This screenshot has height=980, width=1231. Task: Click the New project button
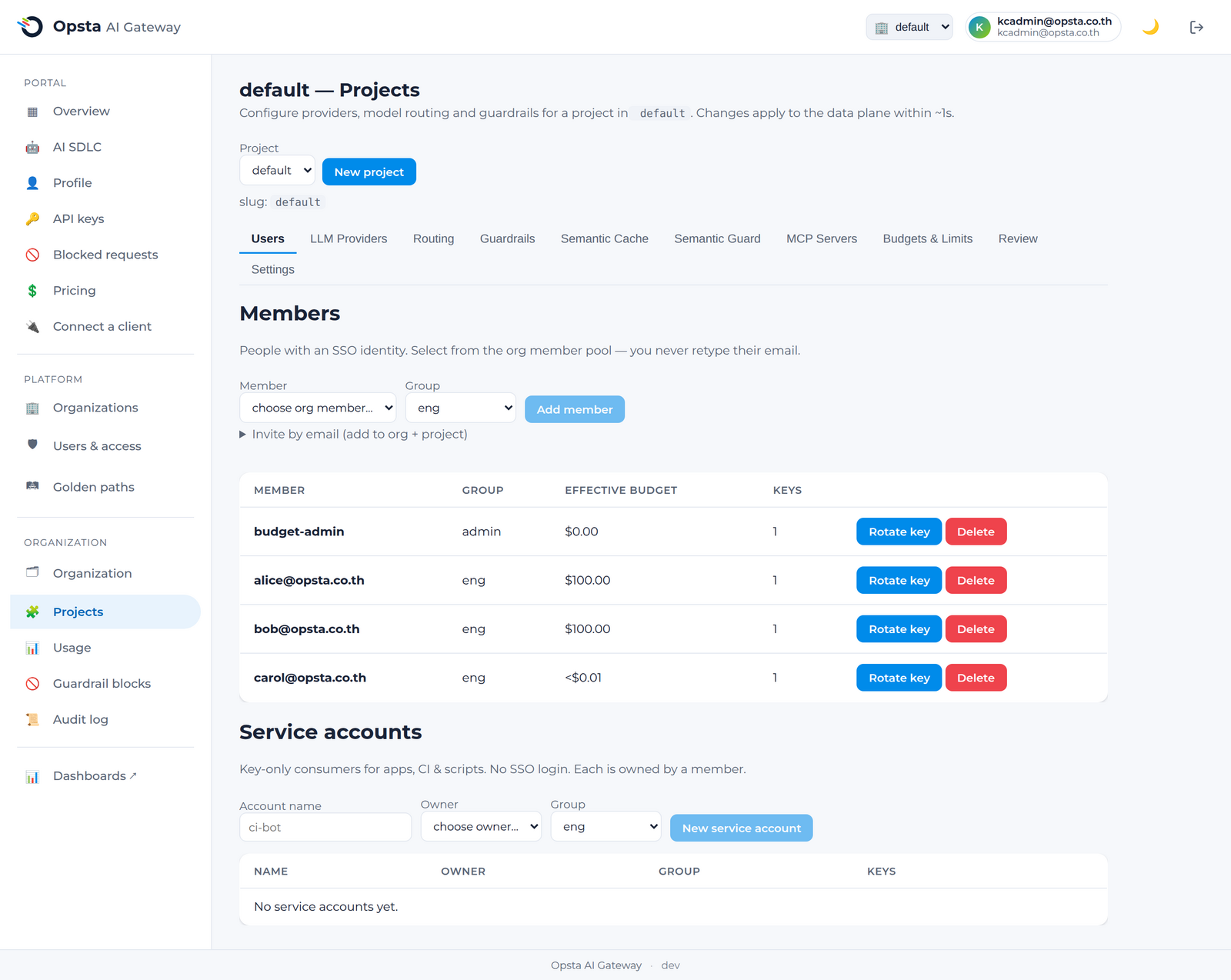[x=369, y=172]
